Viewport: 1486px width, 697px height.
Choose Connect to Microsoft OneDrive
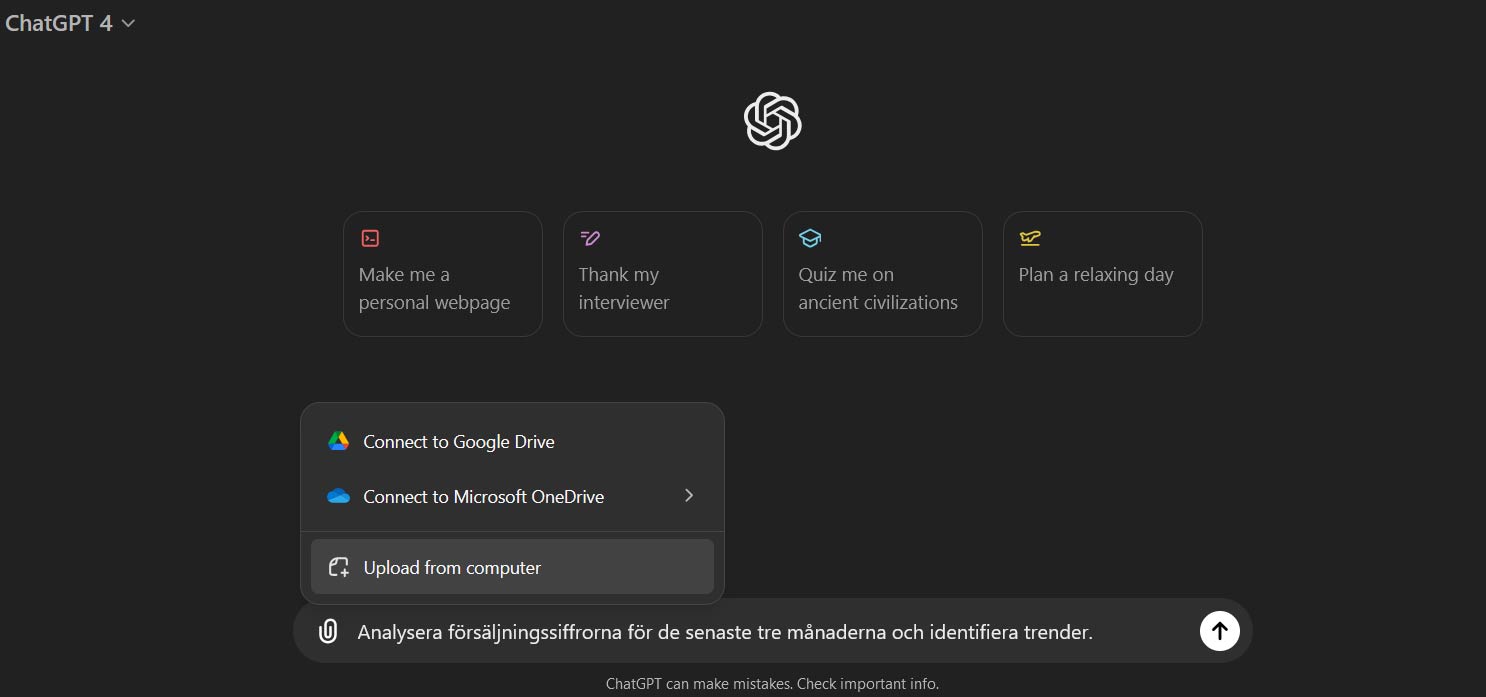[x=512, y=496]
